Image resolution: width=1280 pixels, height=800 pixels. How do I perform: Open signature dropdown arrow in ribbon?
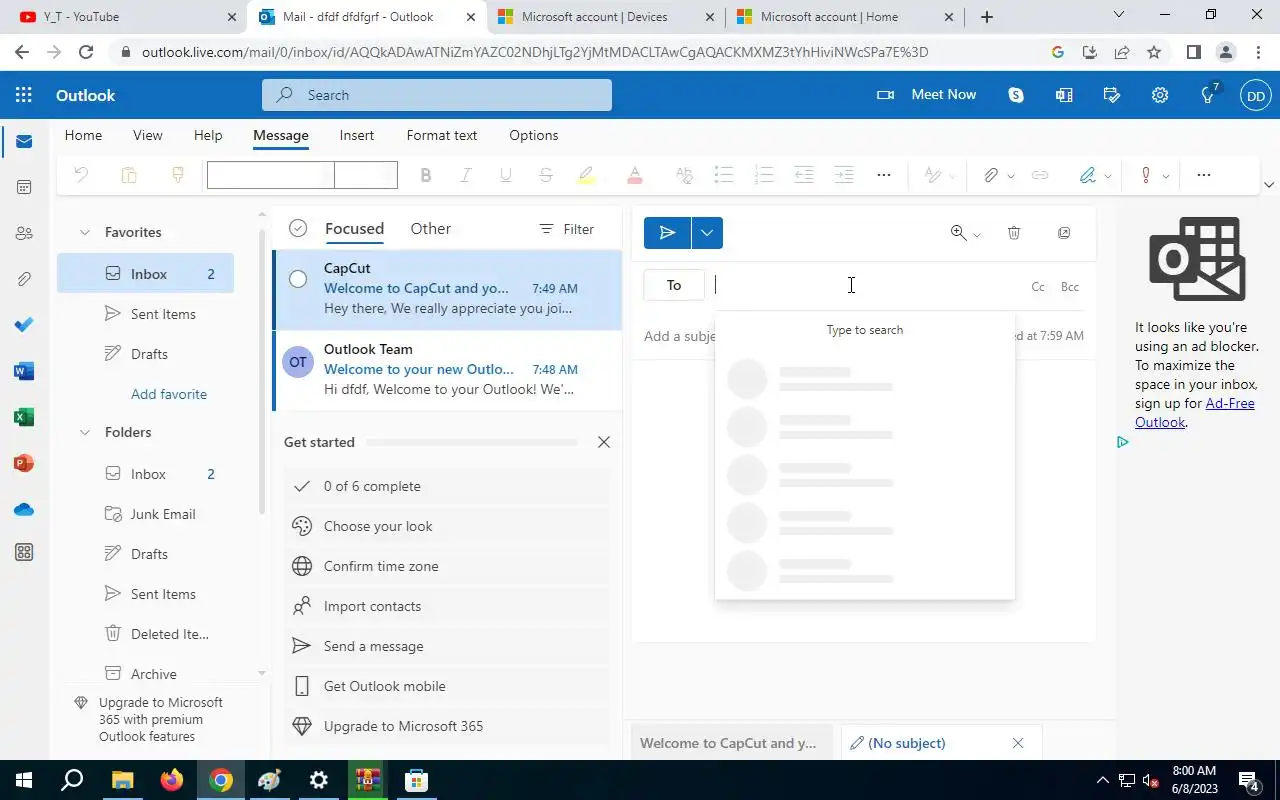1108,176
